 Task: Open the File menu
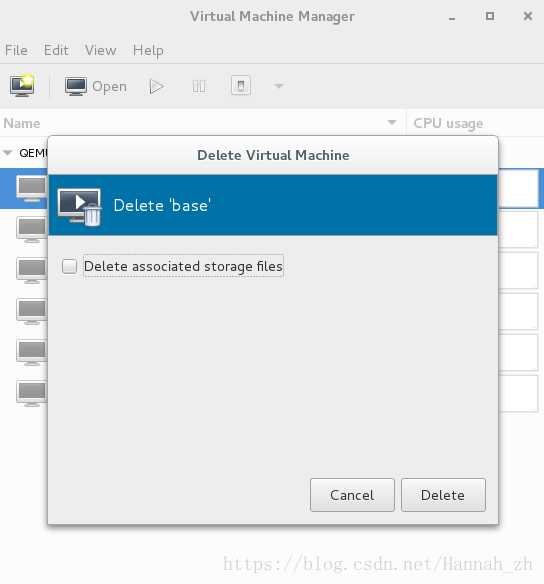click(x=16, y=50)
